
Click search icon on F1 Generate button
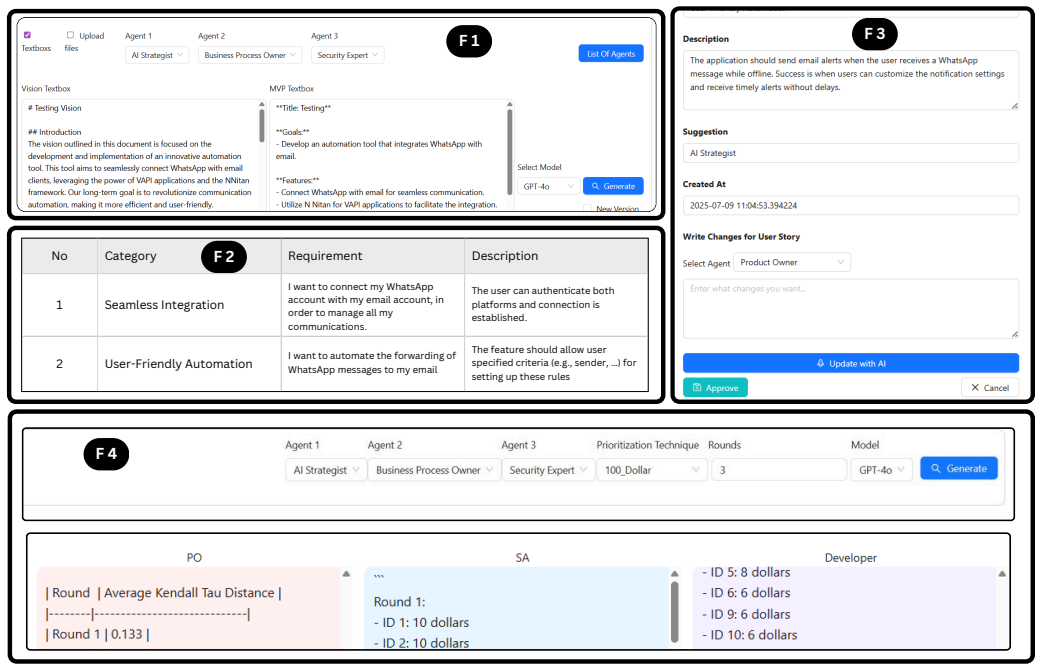pos(596,187)
